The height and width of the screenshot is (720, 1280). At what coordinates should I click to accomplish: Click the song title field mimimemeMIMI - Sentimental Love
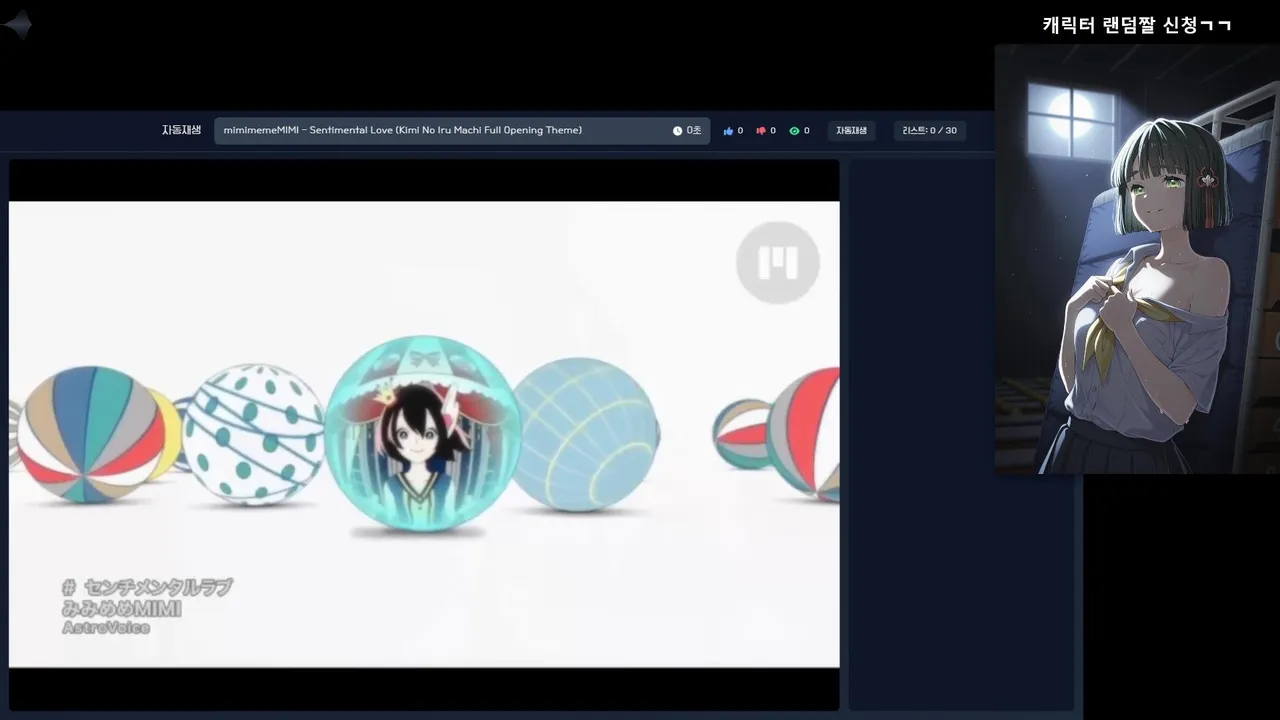(x=462, y=131)
